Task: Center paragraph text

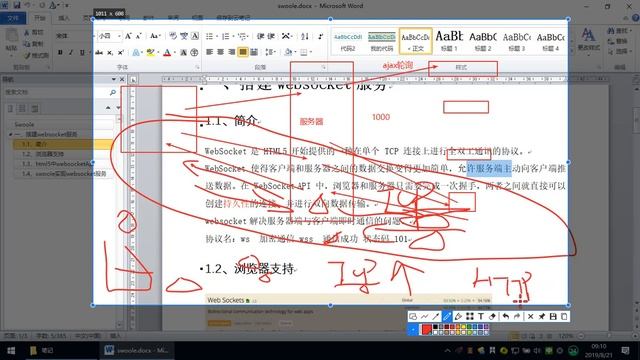Action: [220, 52]
